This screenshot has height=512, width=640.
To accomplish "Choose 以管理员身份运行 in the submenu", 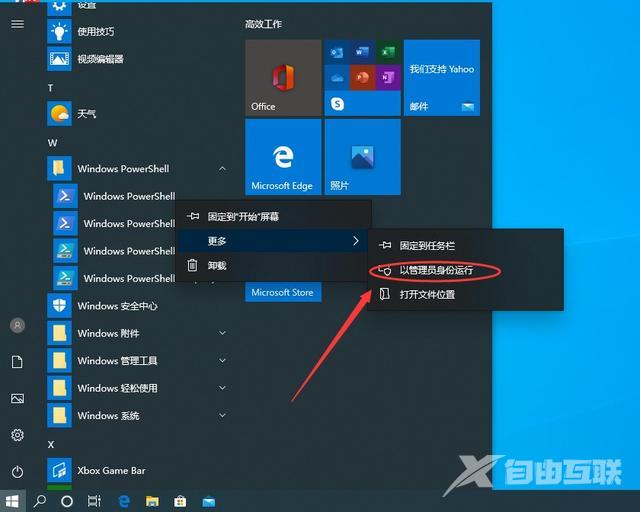I will tap(465, 270).
